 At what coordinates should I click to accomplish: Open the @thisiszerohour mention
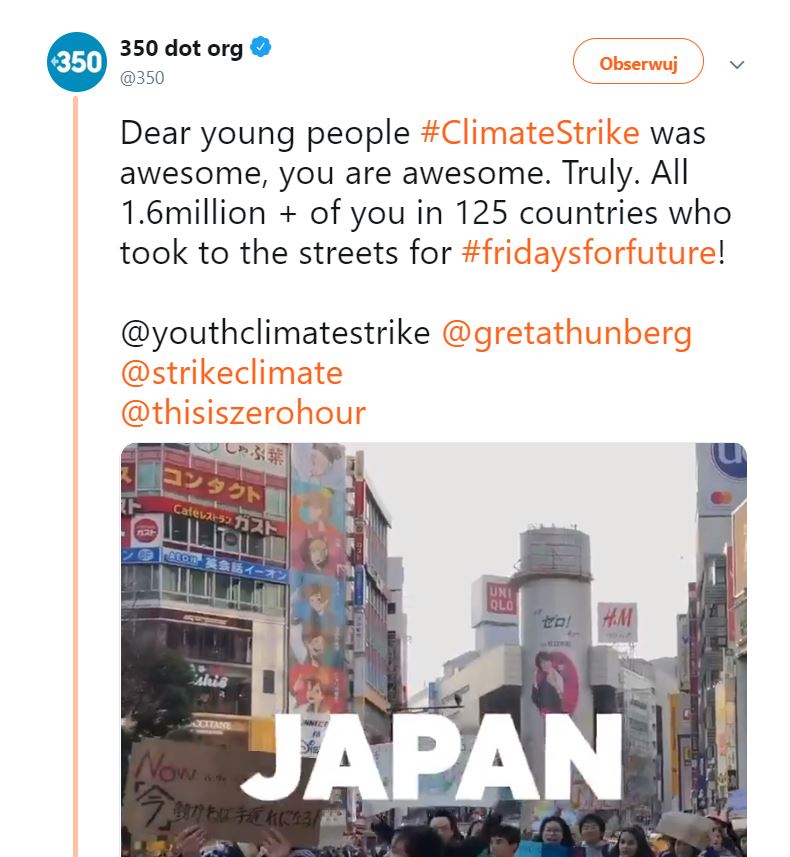(242, 412)
